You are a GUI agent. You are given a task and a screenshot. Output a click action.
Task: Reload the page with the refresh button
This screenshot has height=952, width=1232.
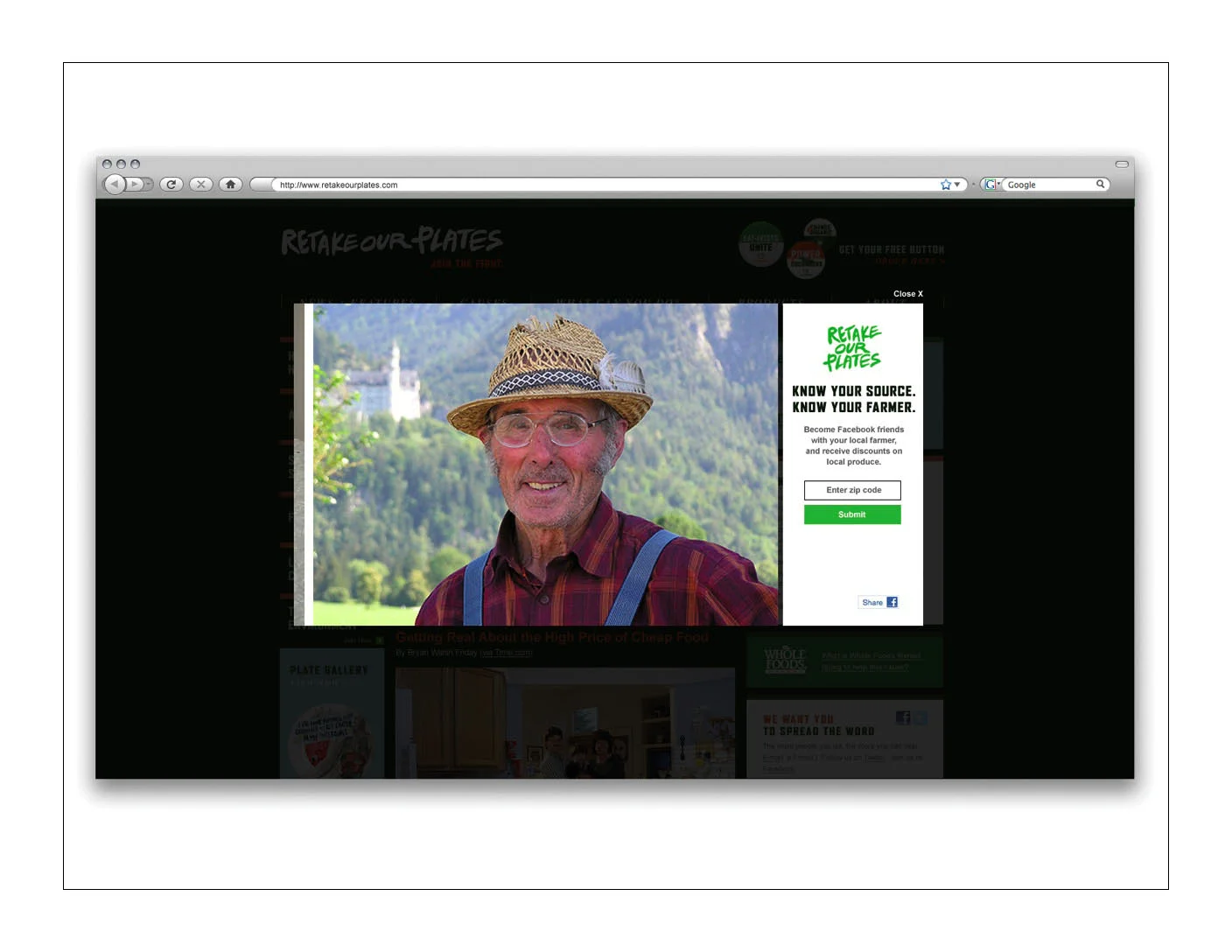point(171,184)
